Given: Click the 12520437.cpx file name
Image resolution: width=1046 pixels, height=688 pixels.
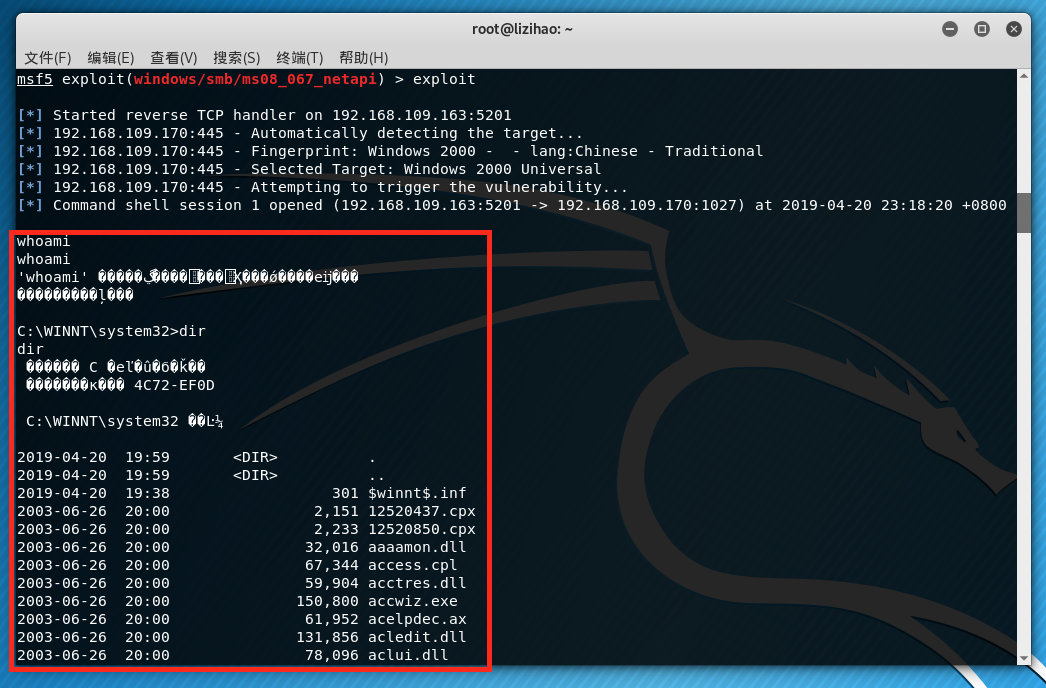Looking at the screenshot, I should [x=422, y=512].
